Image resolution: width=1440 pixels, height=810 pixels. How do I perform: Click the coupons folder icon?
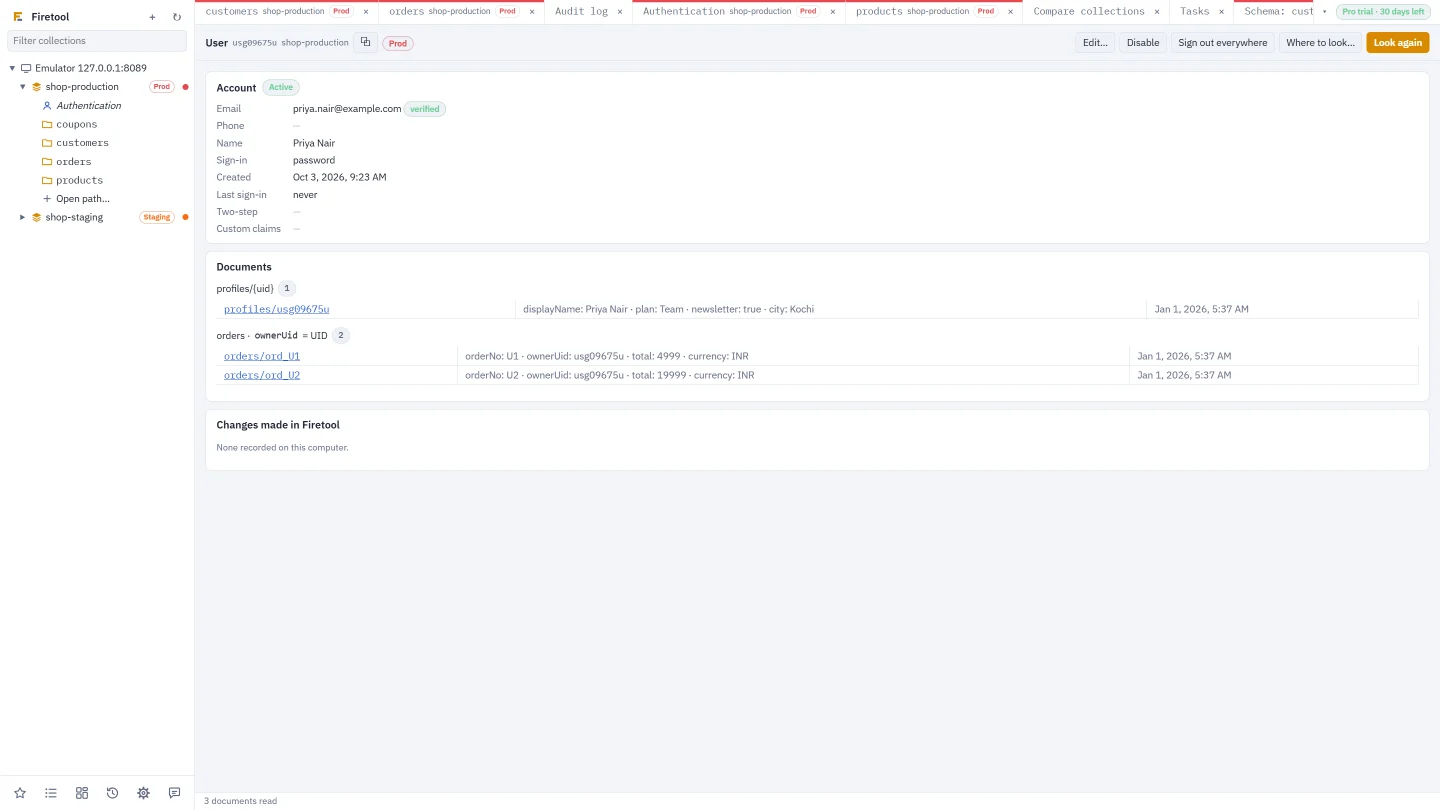(47, 124)
